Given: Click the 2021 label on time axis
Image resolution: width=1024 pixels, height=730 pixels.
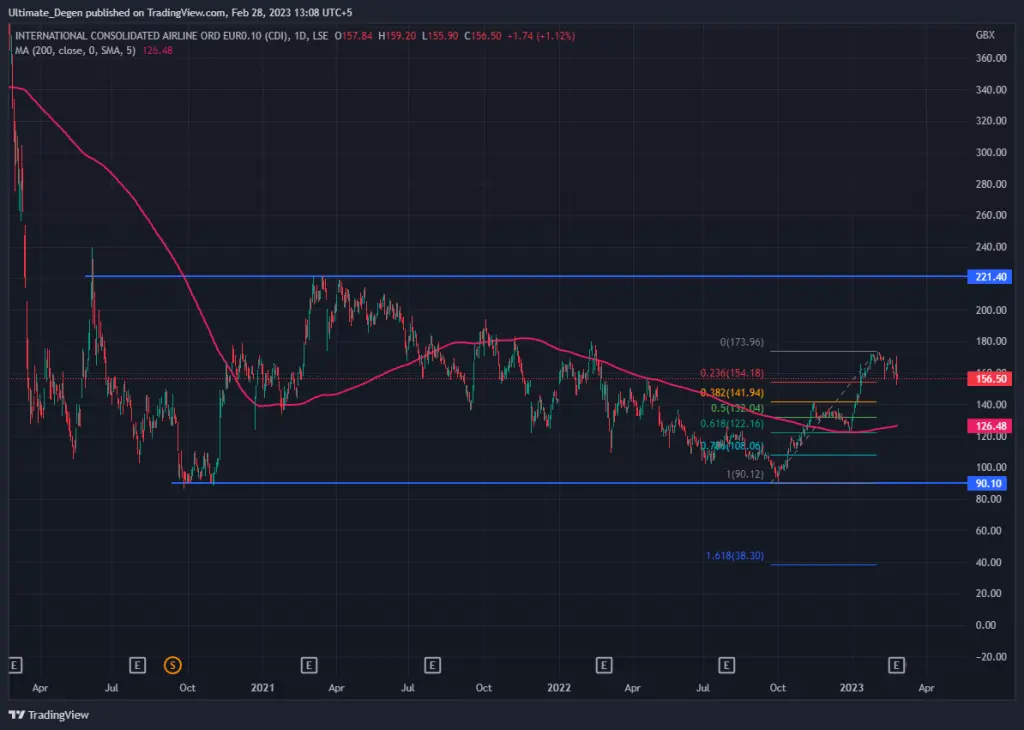Looking at the screenshot, I should tap(263, 688).
